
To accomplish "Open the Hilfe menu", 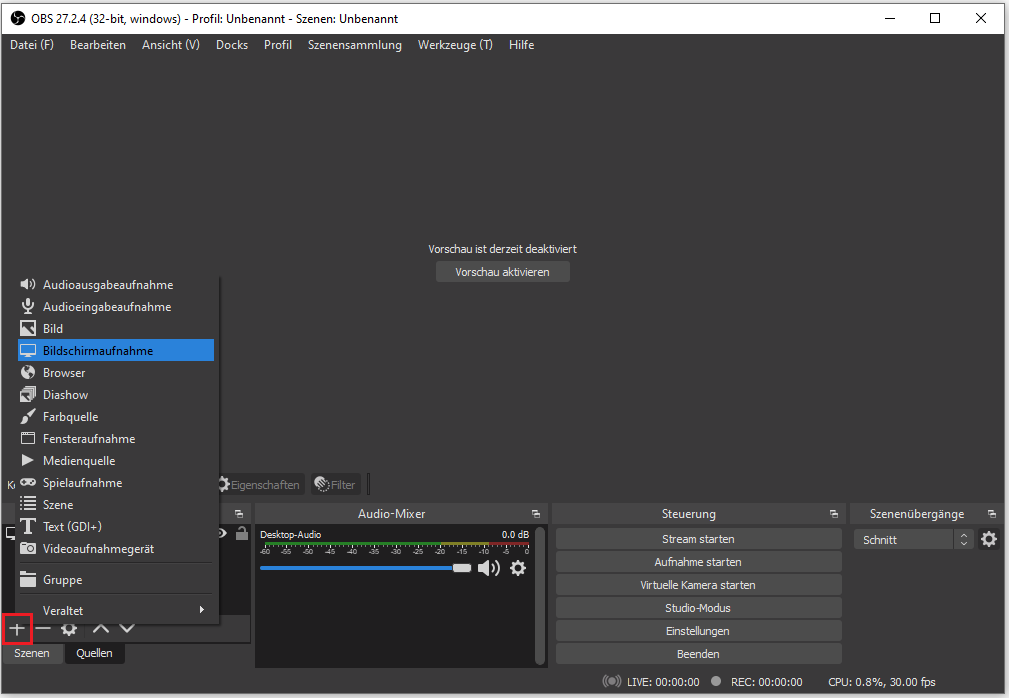I will tap(521, 45).
